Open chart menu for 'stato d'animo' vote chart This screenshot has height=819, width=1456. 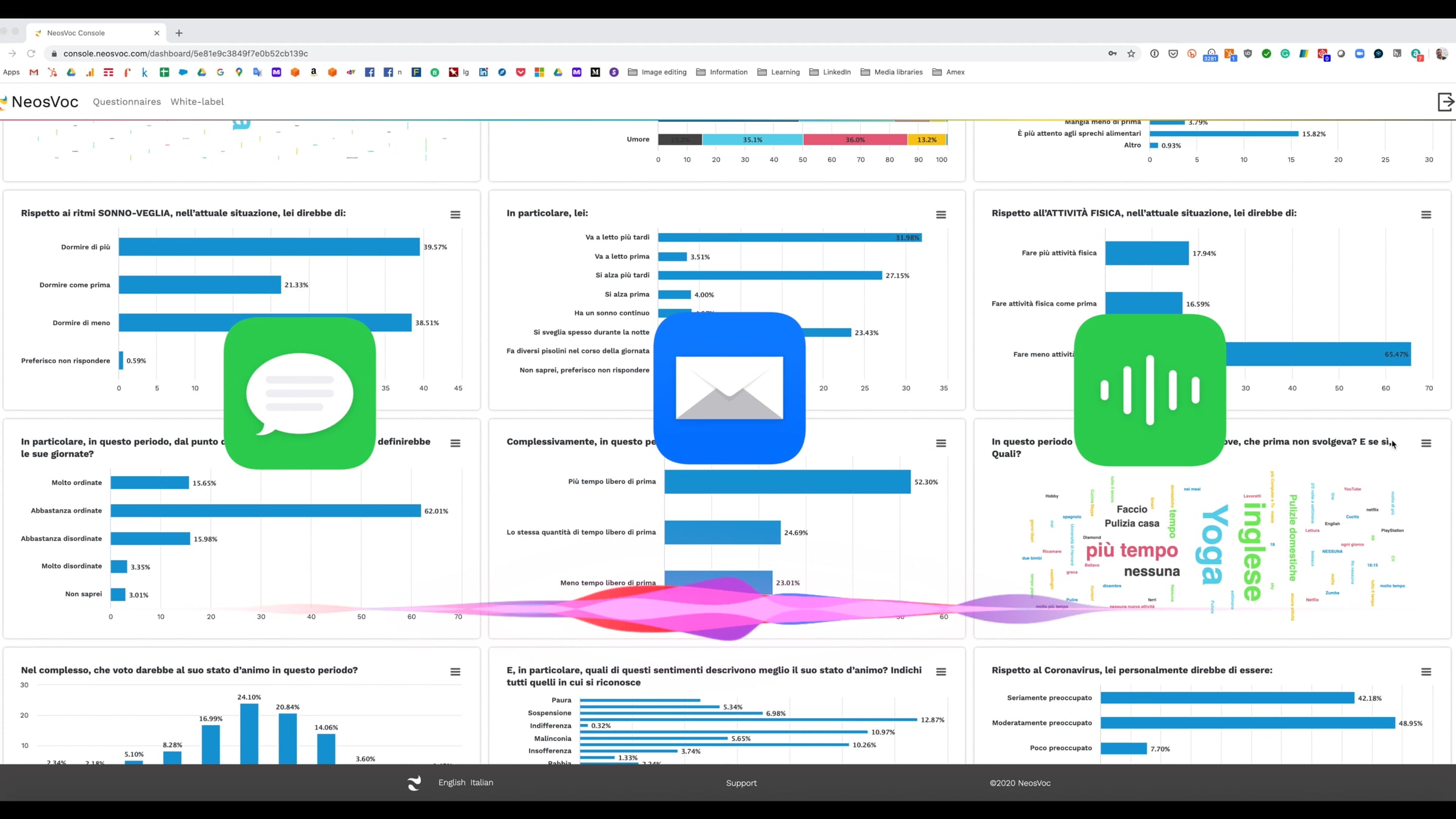(455, 672)
